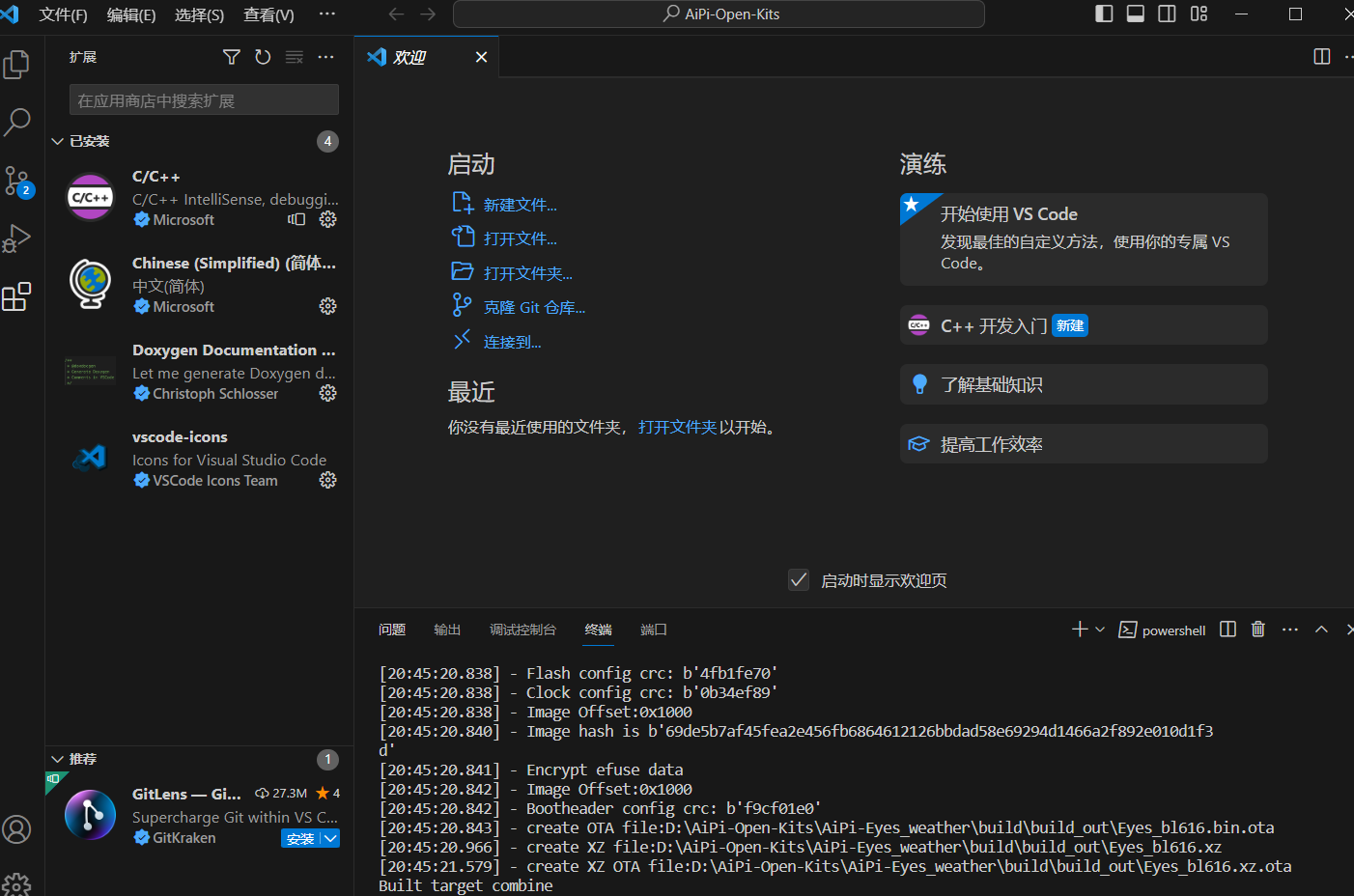Open the 选择(S) menu
This screenshot has width=1354, height=896.
[x=200, y=14]
